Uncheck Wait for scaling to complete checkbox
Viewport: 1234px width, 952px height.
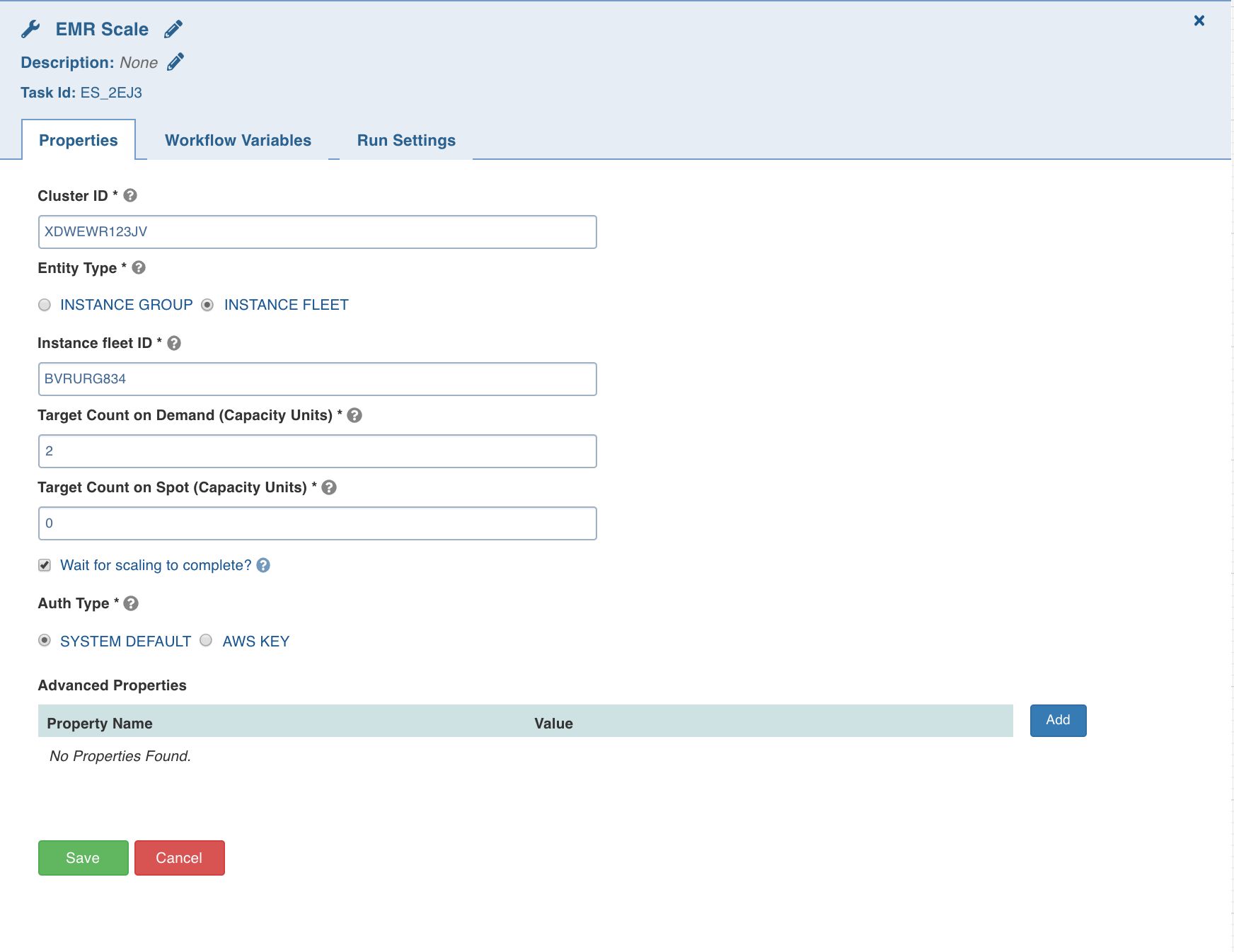(45, 565)
